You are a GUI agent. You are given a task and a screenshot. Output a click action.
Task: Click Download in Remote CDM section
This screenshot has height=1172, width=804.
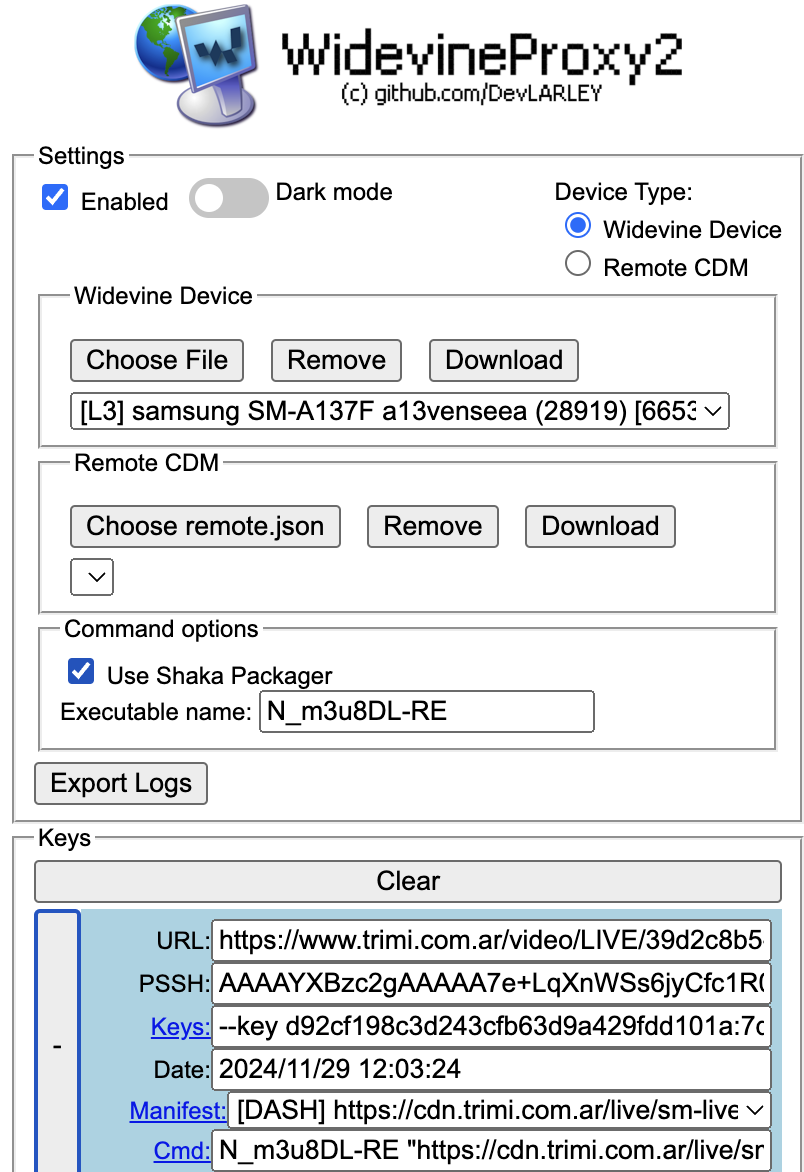600,526
